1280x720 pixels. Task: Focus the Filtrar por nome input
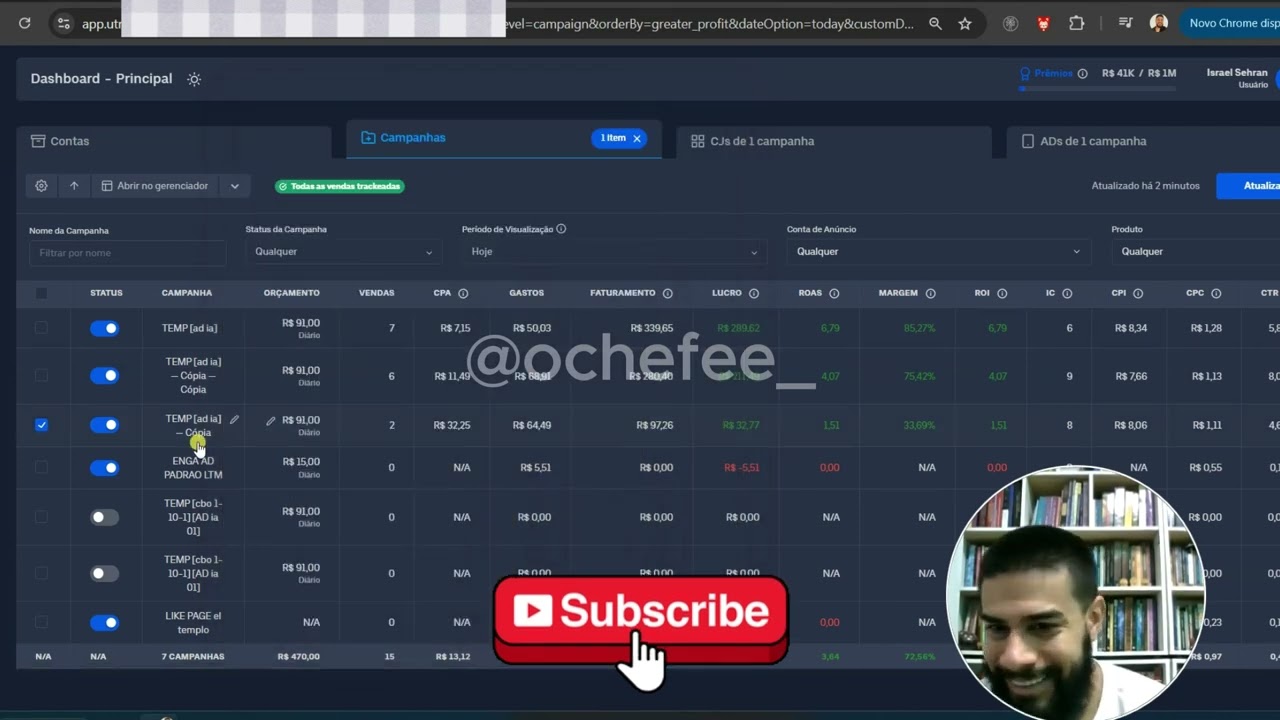click(x=127, y=253)
